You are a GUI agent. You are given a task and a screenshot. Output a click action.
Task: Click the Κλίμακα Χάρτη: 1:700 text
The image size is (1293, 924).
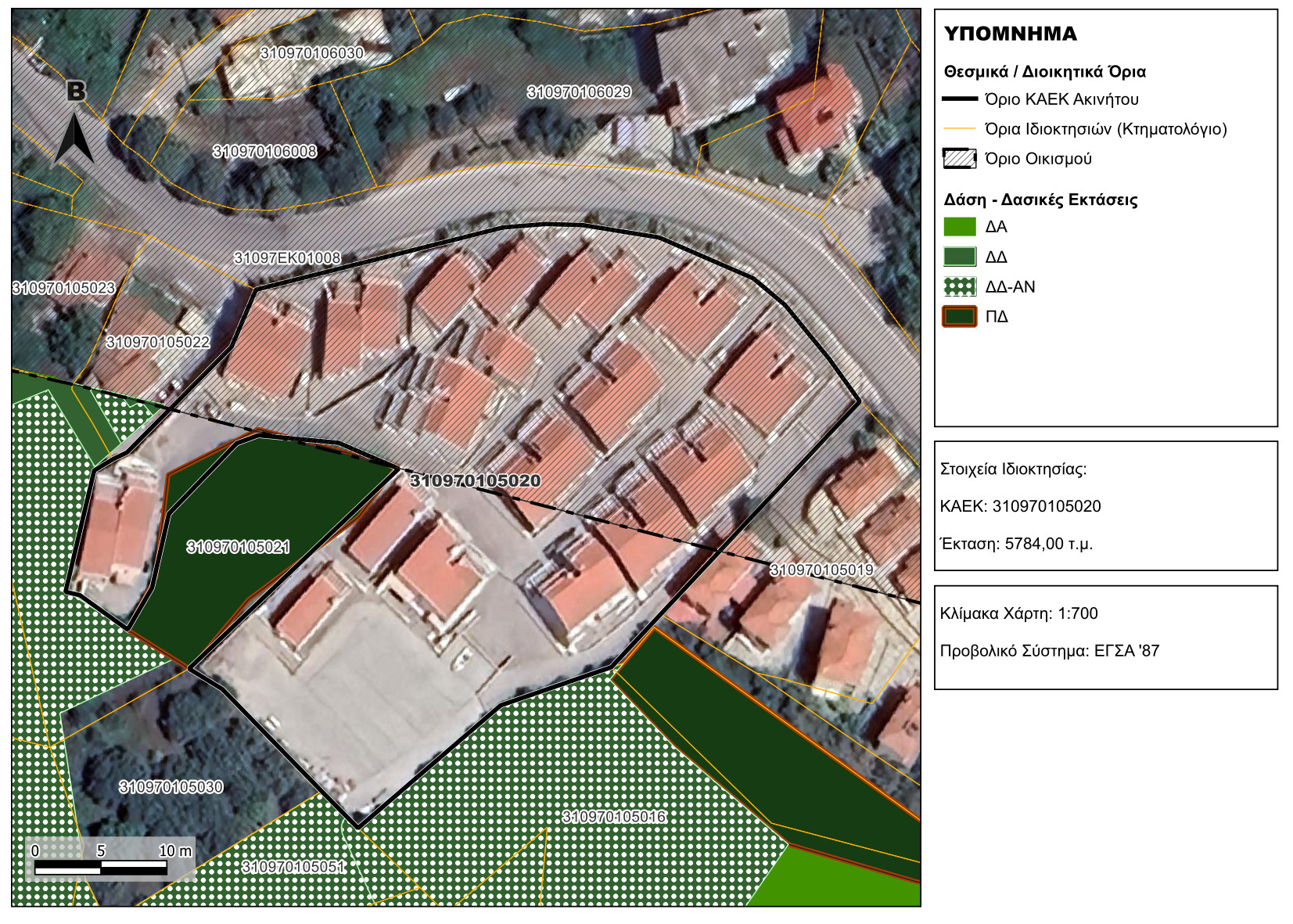tap(1018, 613)
